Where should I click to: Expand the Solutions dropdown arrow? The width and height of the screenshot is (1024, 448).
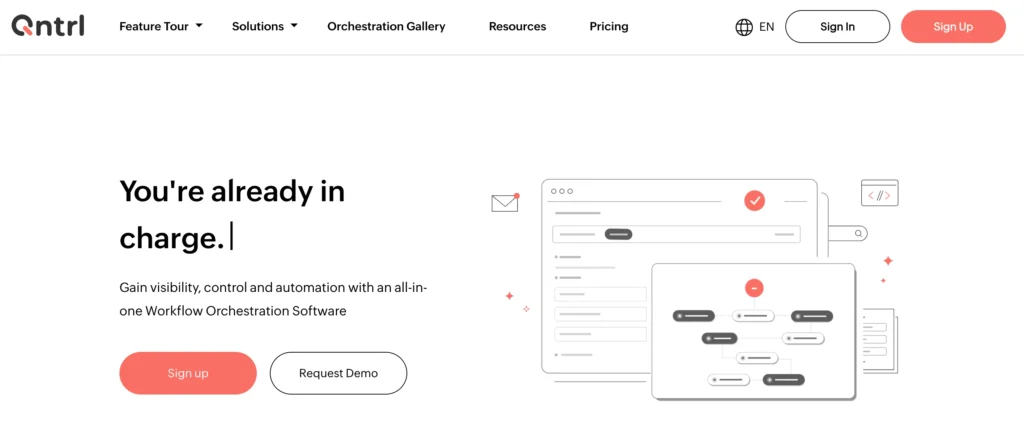click(x=294, y=26)
